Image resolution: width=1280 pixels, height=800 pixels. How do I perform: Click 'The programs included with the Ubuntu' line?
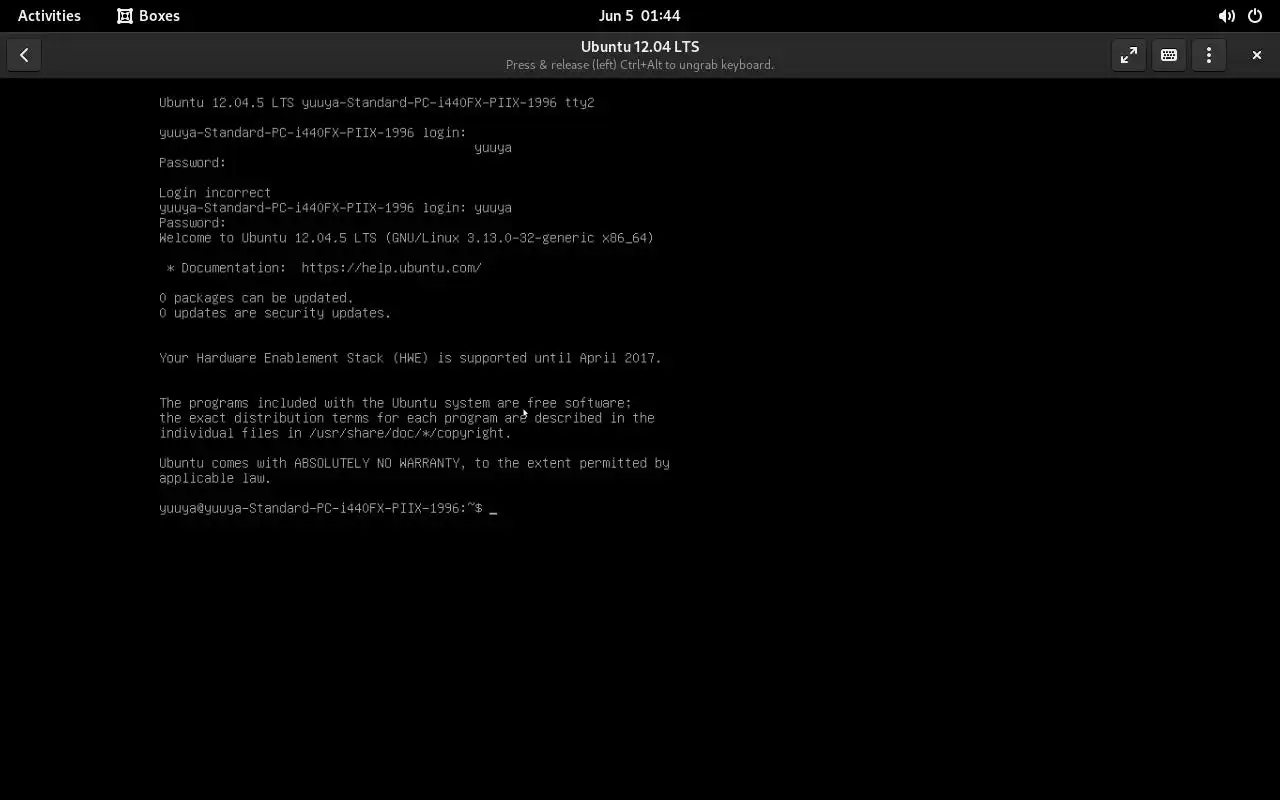tap(395, 403)
